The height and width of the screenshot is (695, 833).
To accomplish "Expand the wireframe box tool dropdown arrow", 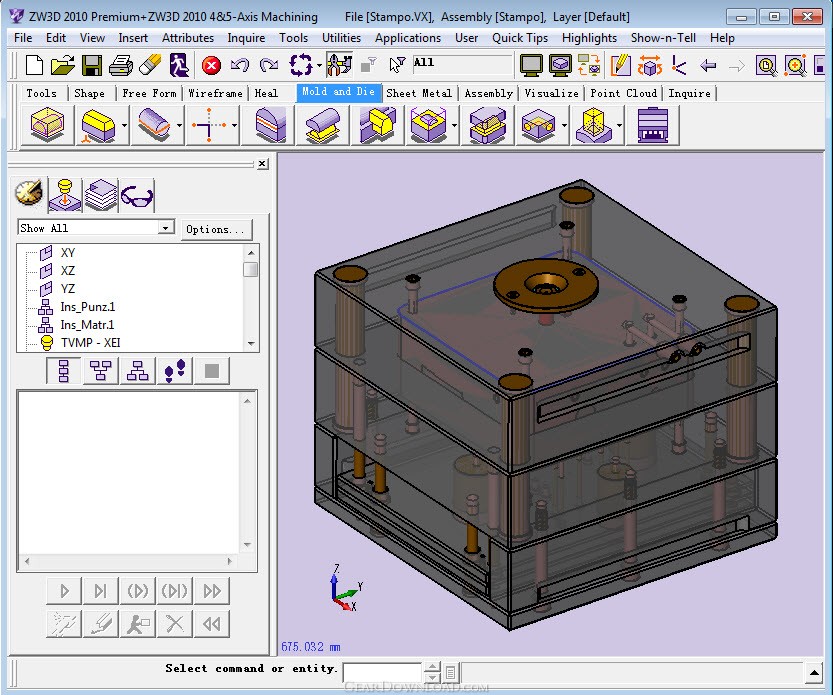I will [619, 125].
